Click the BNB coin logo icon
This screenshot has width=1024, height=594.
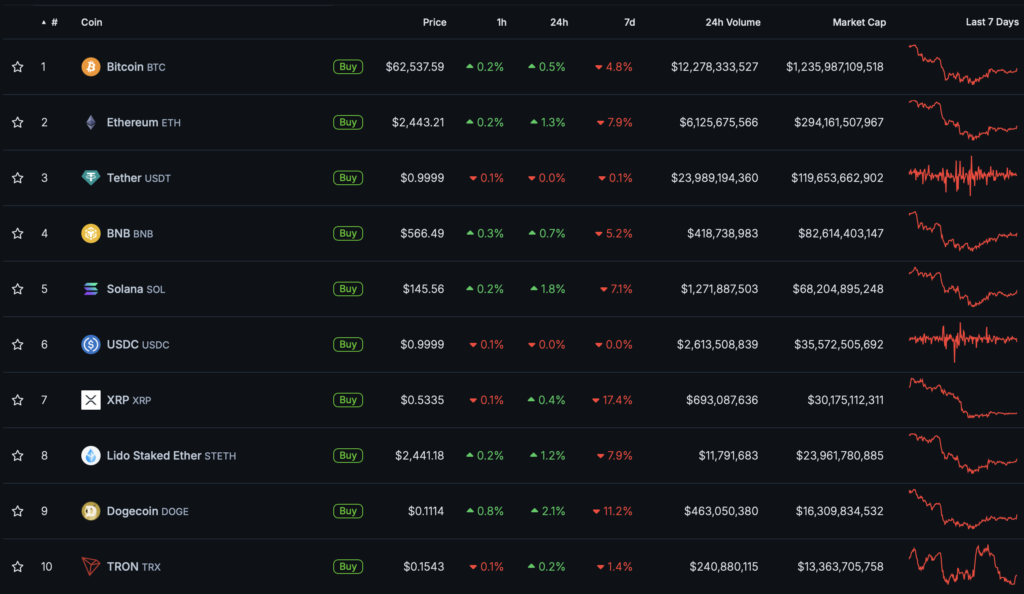coord(91,234)
